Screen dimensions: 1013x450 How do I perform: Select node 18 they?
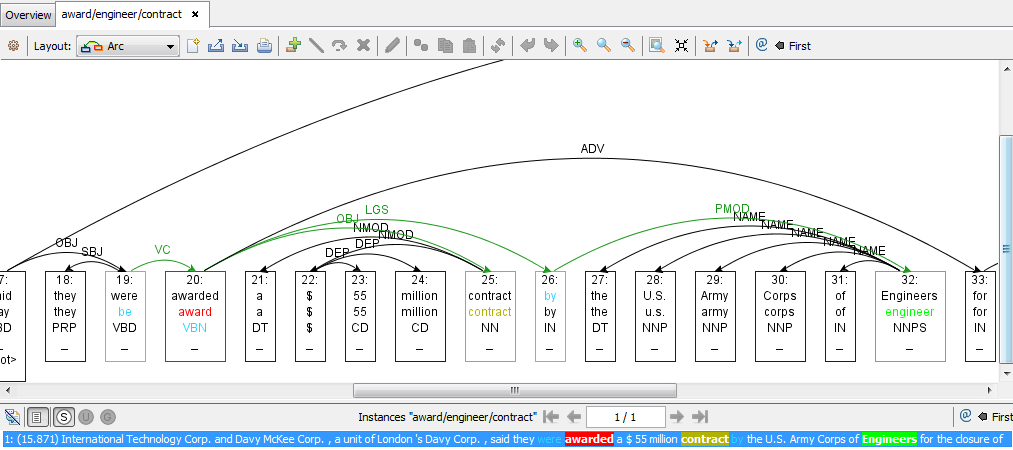(65, 316)
